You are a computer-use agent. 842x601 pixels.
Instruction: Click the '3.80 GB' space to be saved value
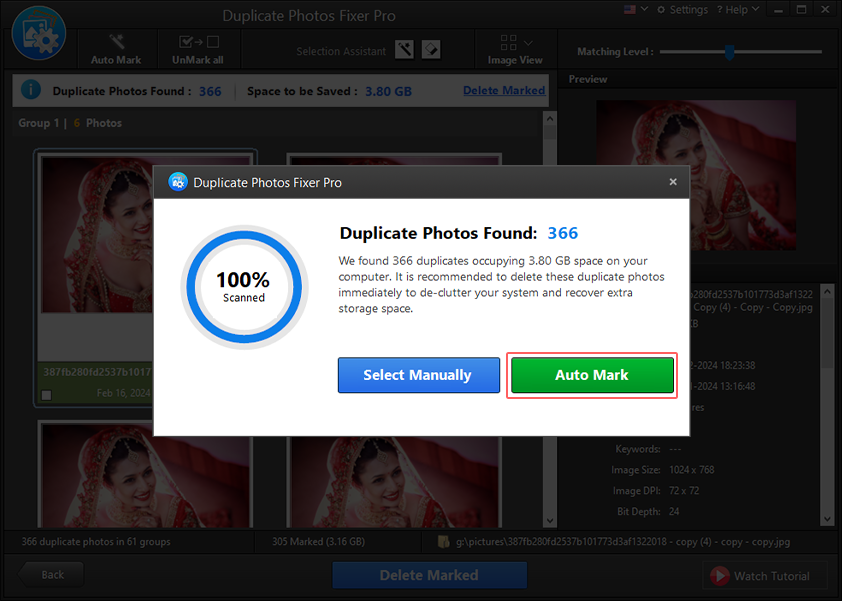[x=388, y=91]
